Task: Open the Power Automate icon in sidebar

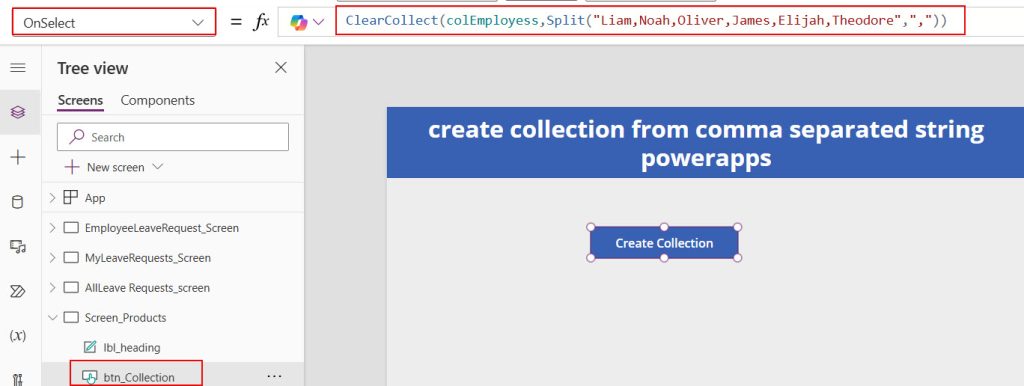Action: tap(18, 291)
